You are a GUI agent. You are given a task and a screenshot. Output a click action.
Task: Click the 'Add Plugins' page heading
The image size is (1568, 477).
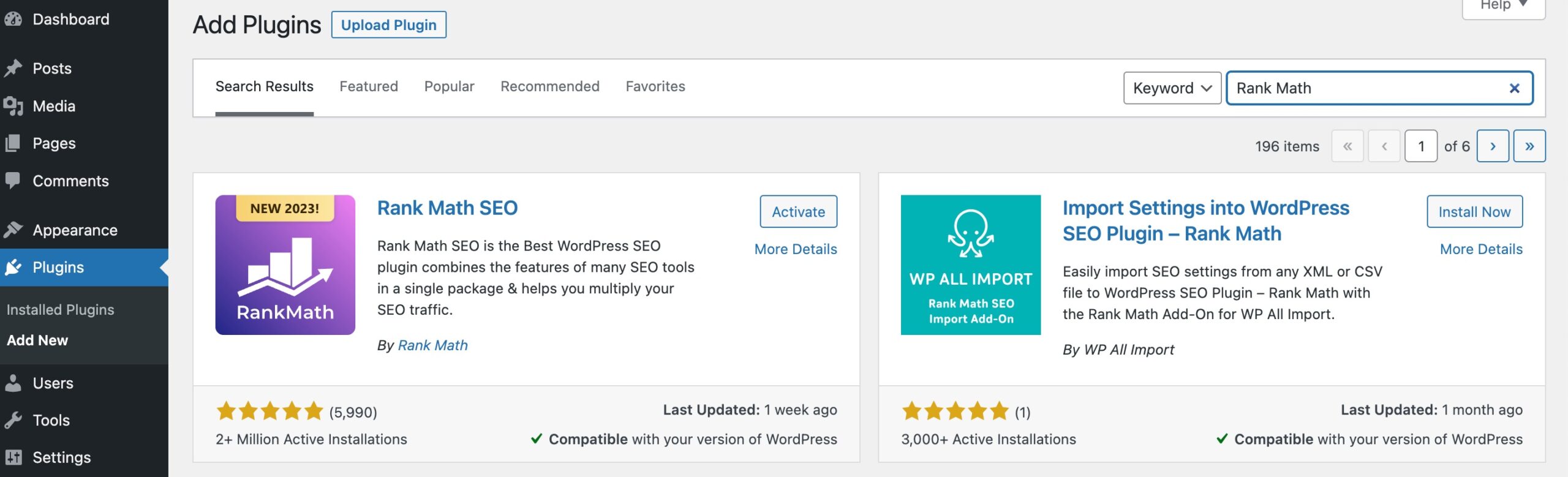point(257,25)
